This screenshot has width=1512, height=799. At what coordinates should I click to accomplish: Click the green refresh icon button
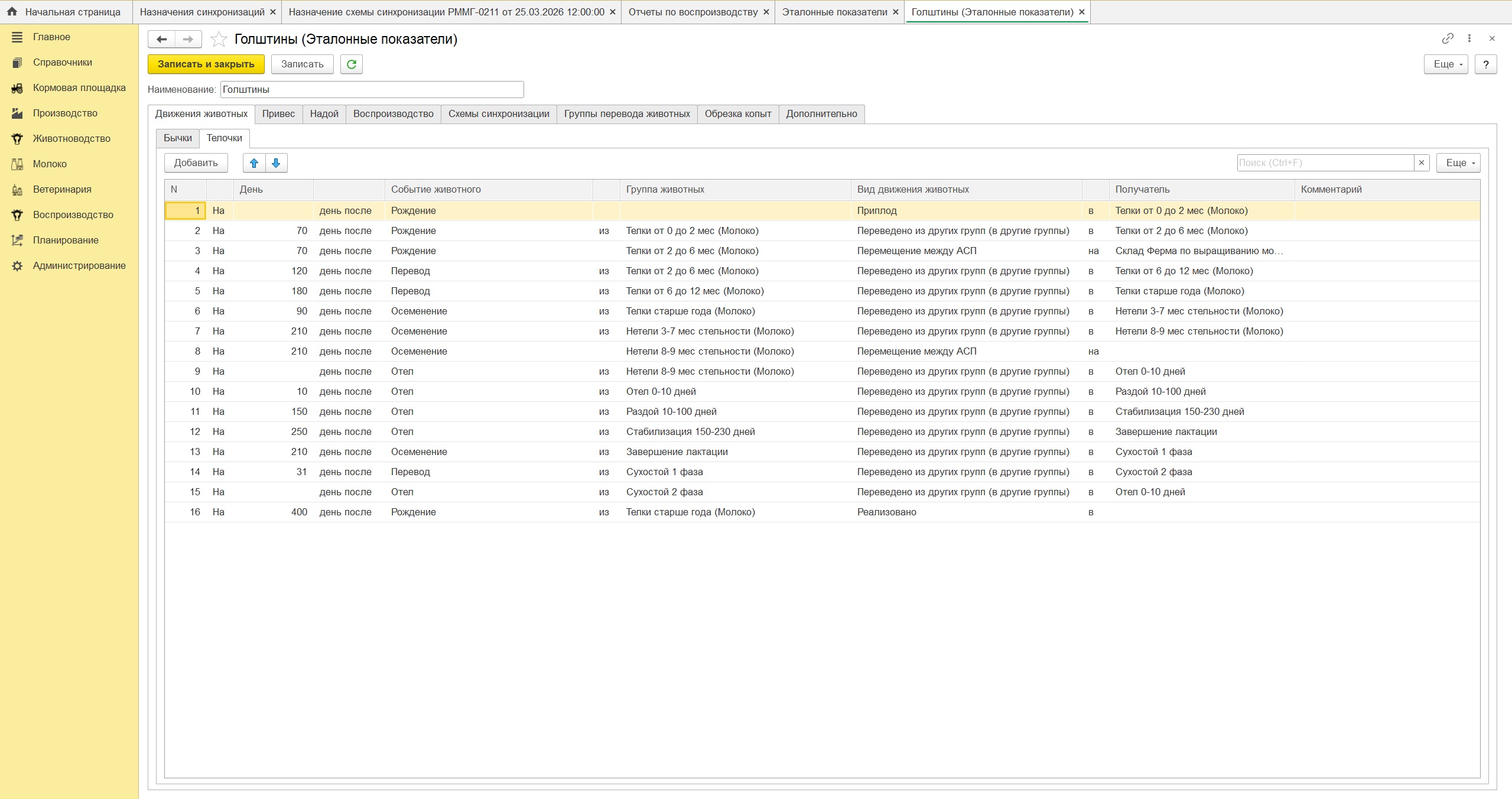click(352, 64)
